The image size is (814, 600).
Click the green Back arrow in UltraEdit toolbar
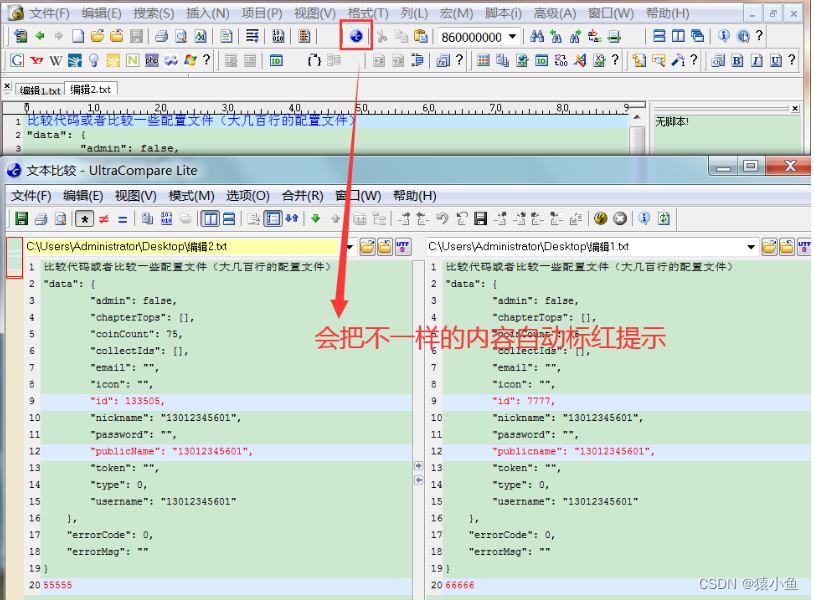[40, 36]
